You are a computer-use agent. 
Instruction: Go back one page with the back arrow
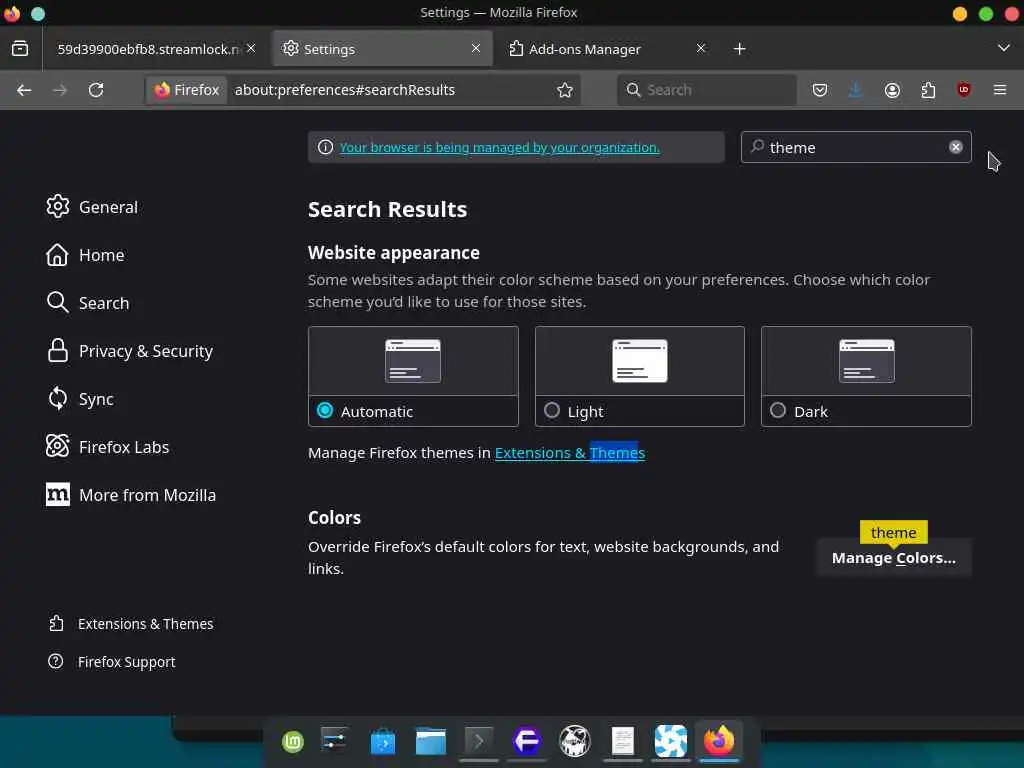[24, 90]
